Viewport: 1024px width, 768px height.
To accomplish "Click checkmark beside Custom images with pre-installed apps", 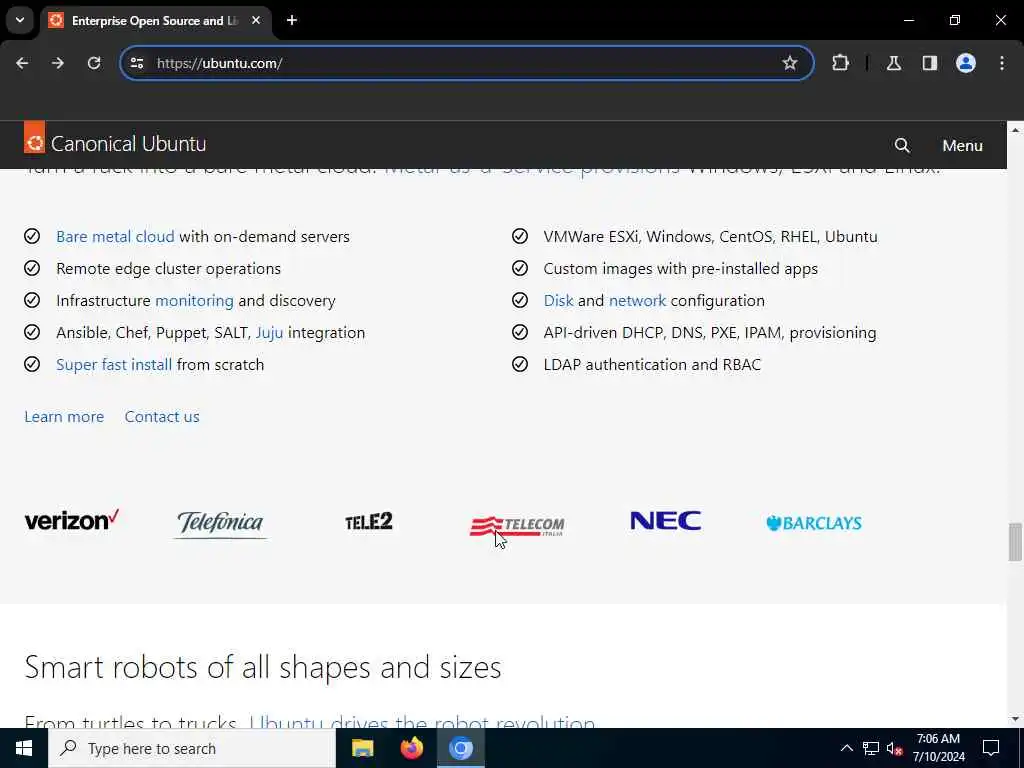I will point(520,268).
